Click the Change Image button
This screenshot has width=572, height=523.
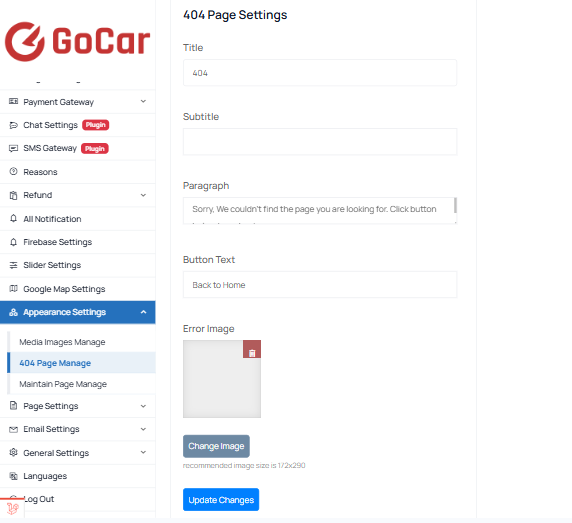click(x=216, y=446)
